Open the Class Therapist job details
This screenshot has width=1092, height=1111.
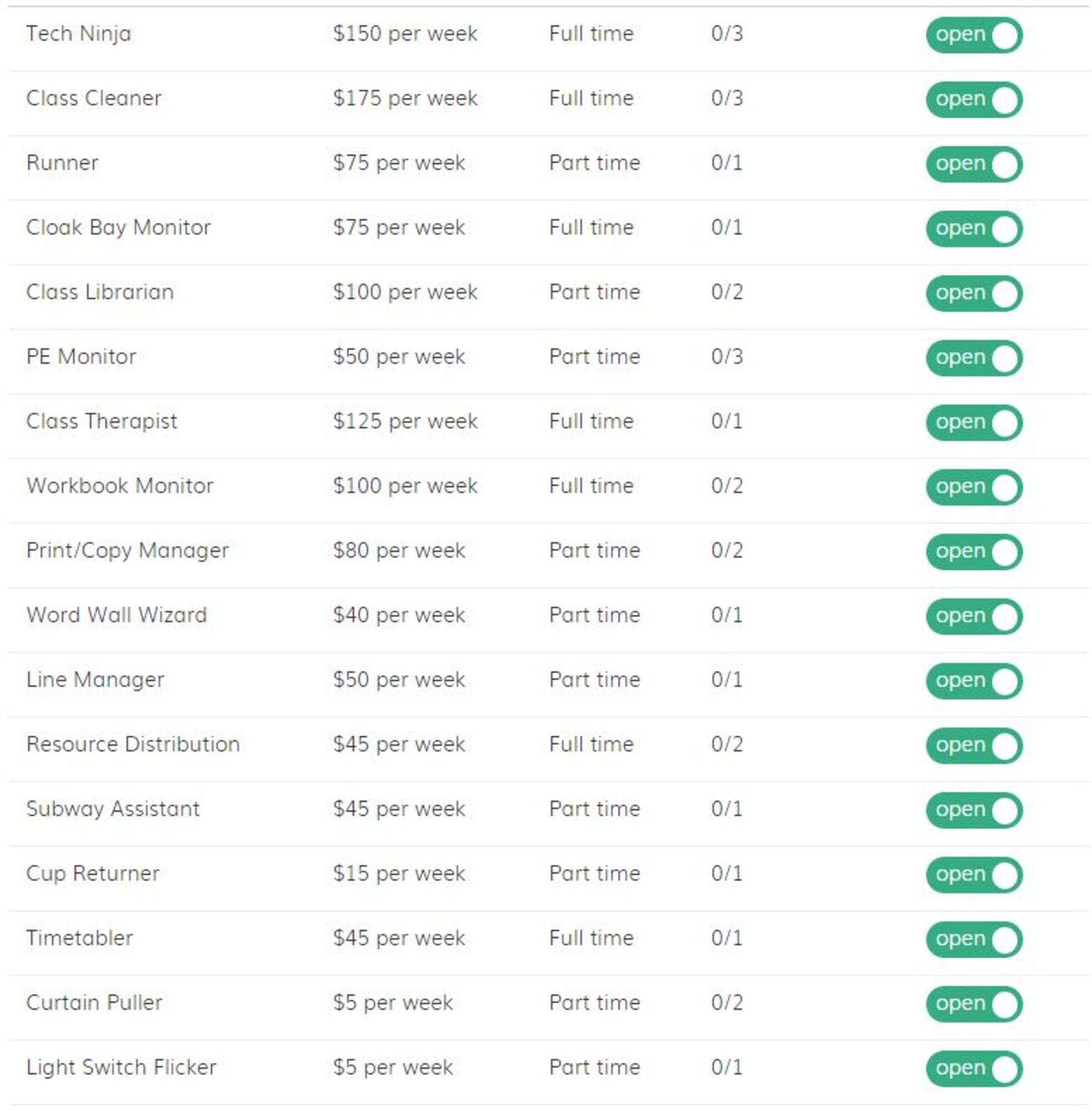point(101,422)
